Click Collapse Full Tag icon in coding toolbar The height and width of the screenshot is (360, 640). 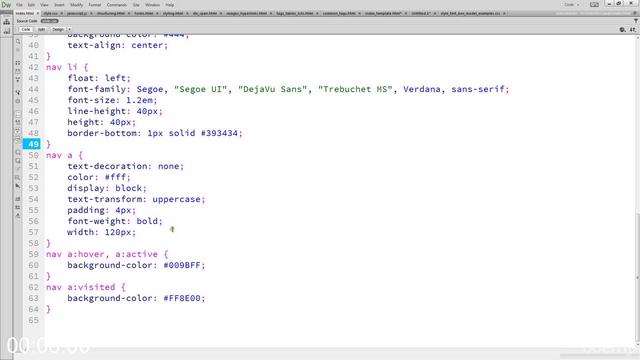[x=18, y=63]
